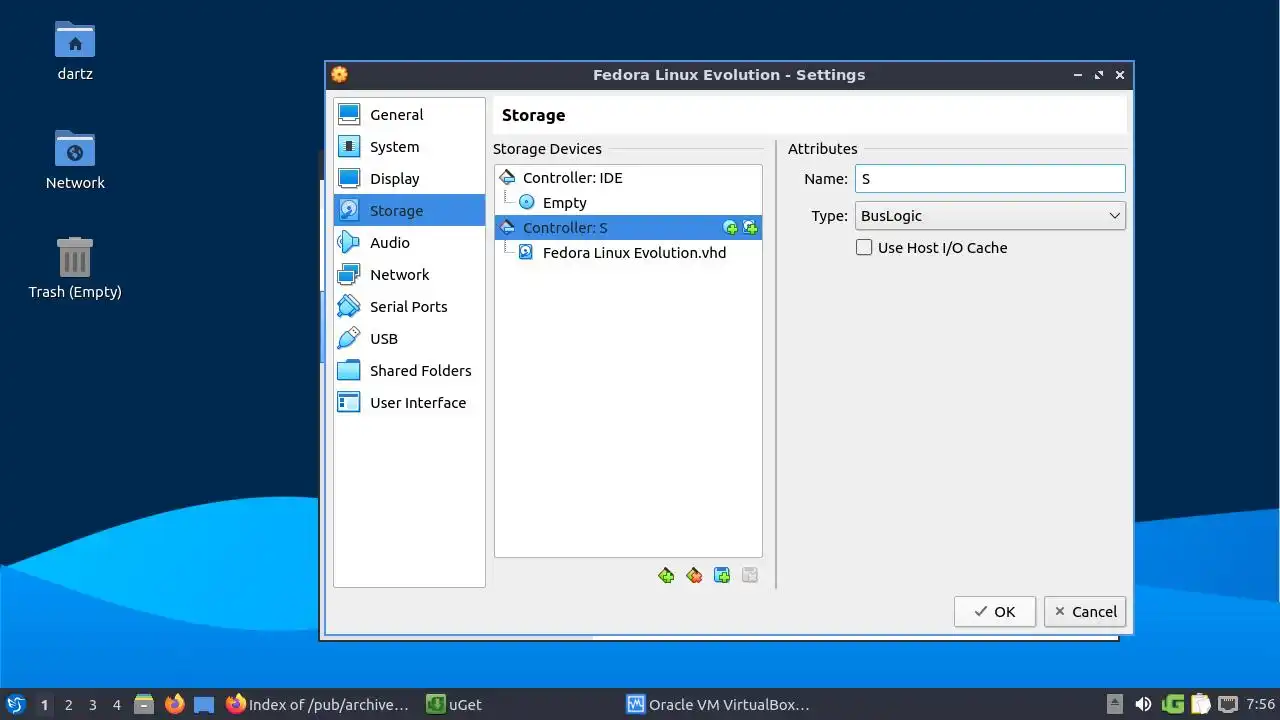
Task: Click the Shared Folders icon
Action: pyautogui.click(x=349, y=371)
